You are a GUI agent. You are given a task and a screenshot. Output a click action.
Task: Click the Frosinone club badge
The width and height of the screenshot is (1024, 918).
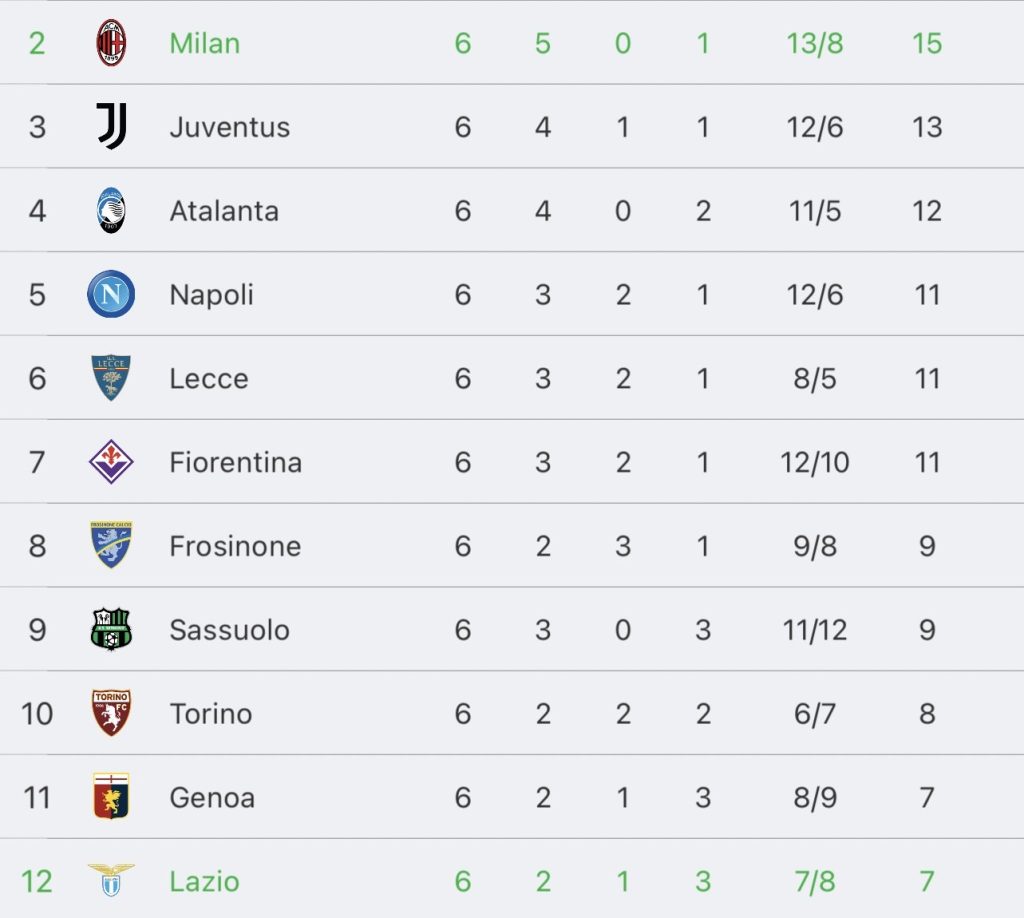coord(111,545)
